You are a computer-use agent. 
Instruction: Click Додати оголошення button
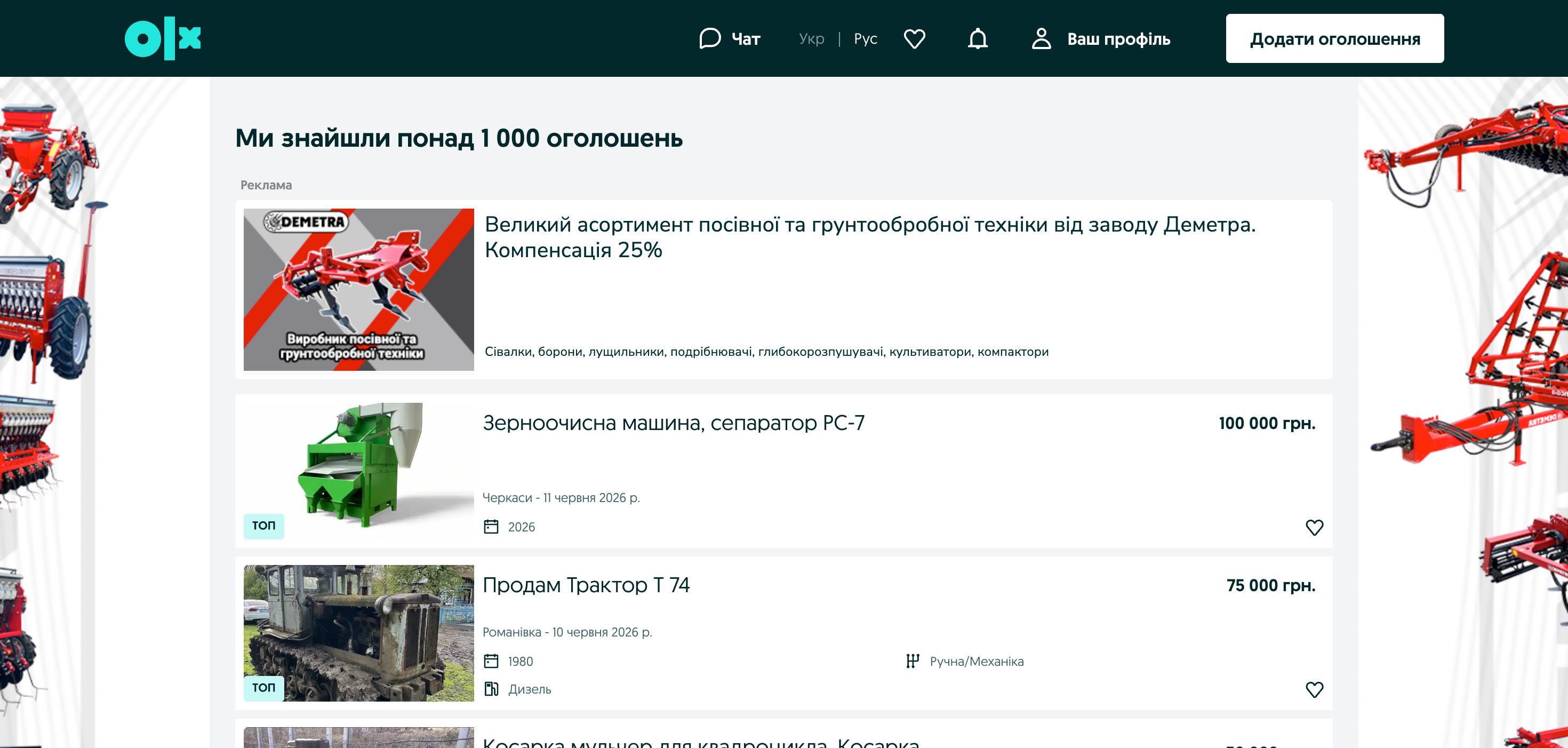click(x=1334, y=38)
